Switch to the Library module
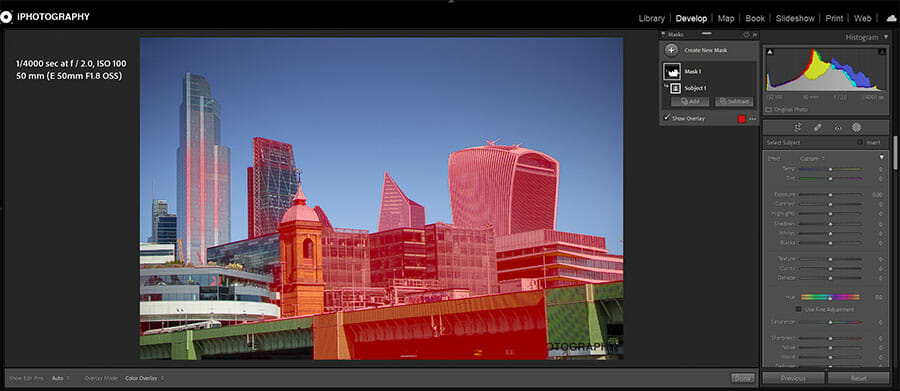Viewport: 900px width, 391px height. (x=651, y=18)
